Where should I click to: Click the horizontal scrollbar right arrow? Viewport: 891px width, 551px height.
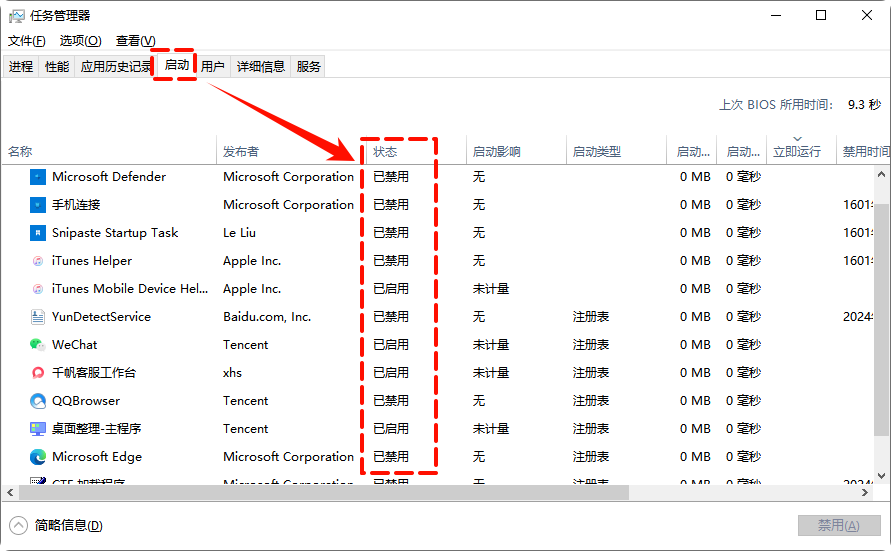click(865, 492)
